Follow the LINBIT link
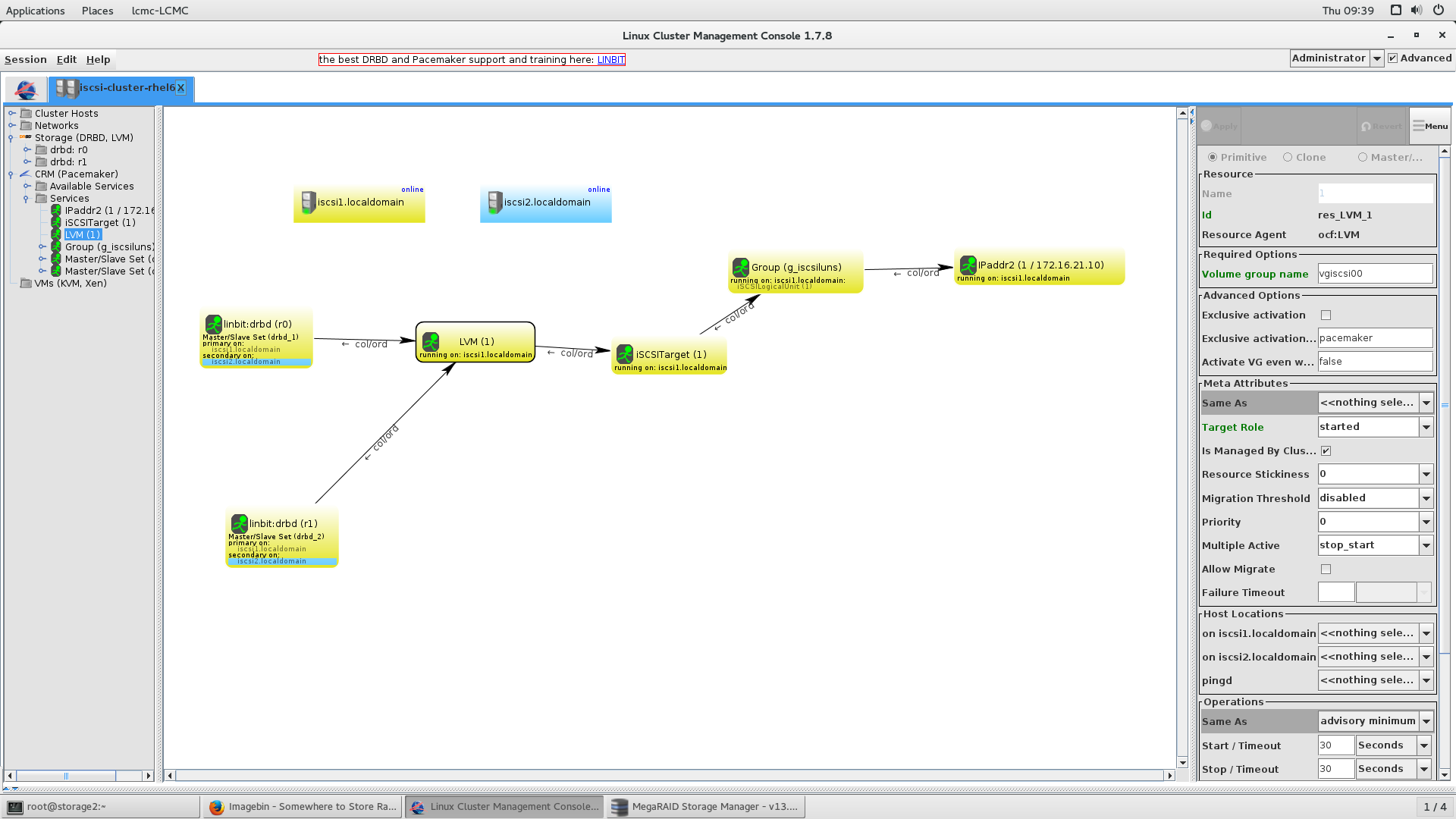Screen dimensions: 1456x819 click(x=610, y=59)
